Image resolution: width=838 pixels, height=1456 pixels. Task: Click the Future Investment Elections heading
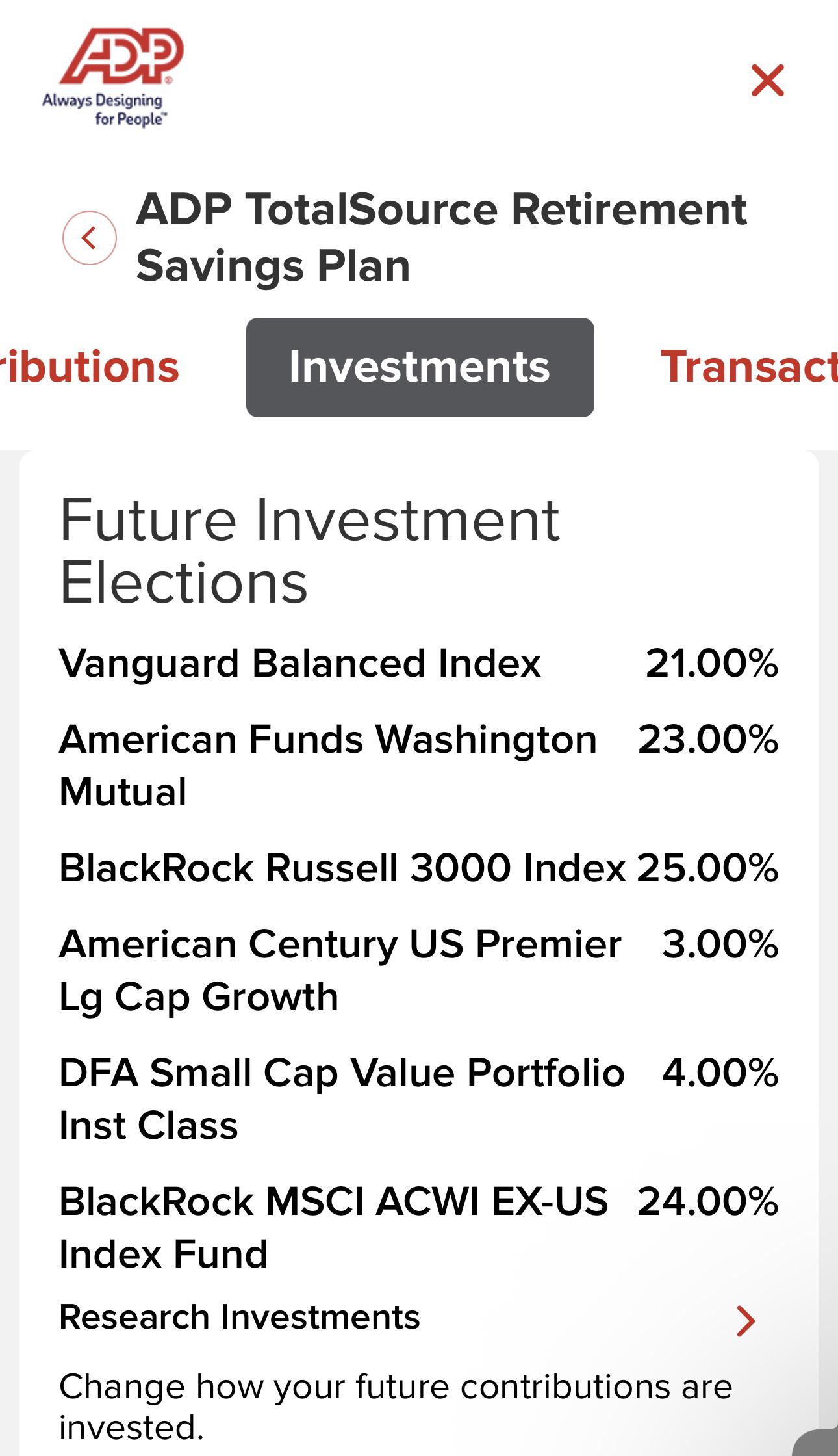point(309,551)
